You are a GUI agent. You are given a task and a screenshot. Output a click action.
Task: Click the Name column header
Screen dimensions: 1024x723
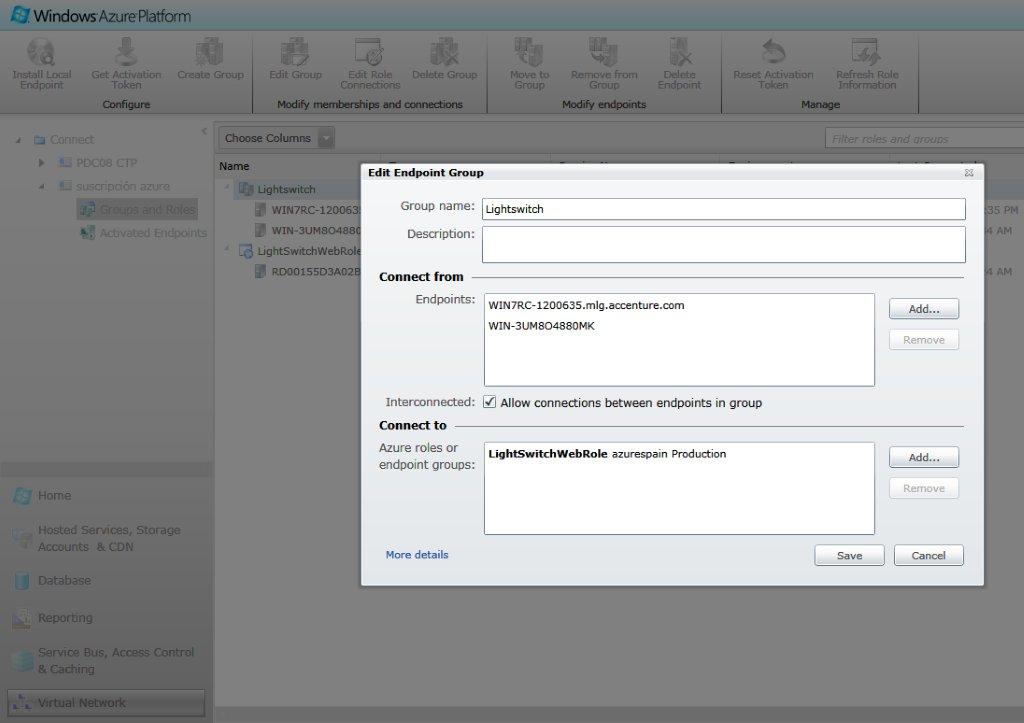(234, 166)
